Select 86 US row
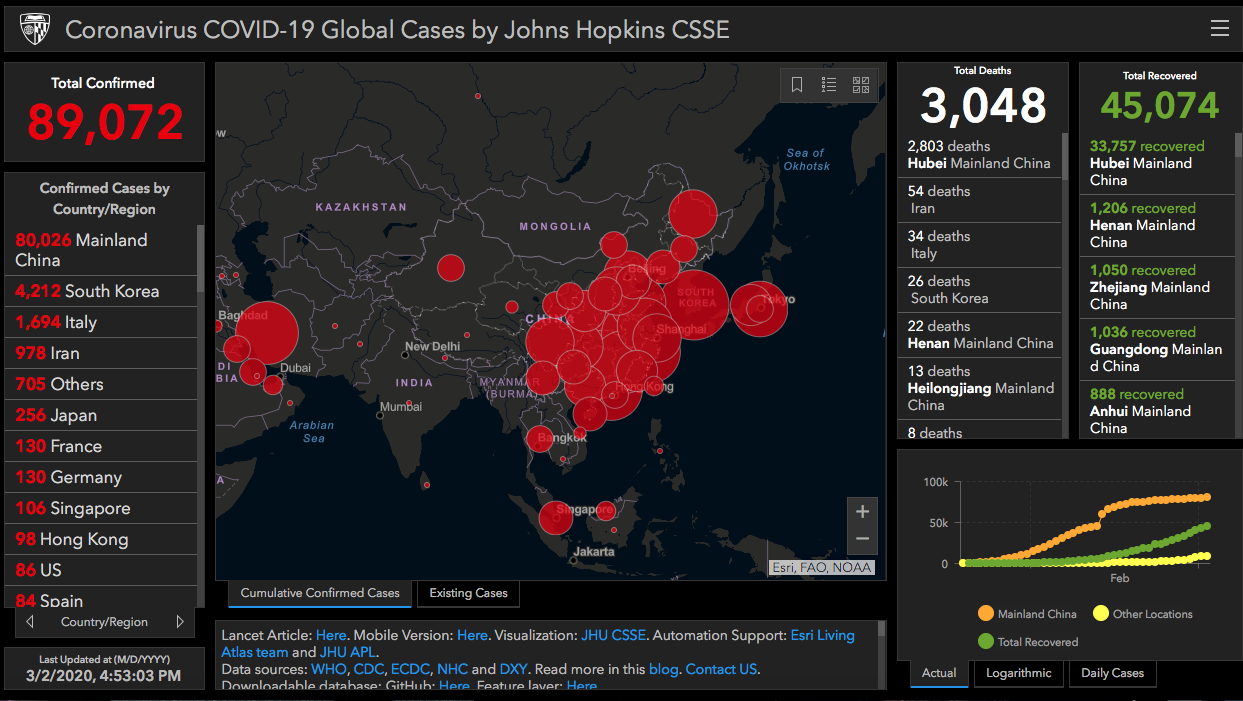The height and width of the screenshot is (701, 1243). click(101, 570)
